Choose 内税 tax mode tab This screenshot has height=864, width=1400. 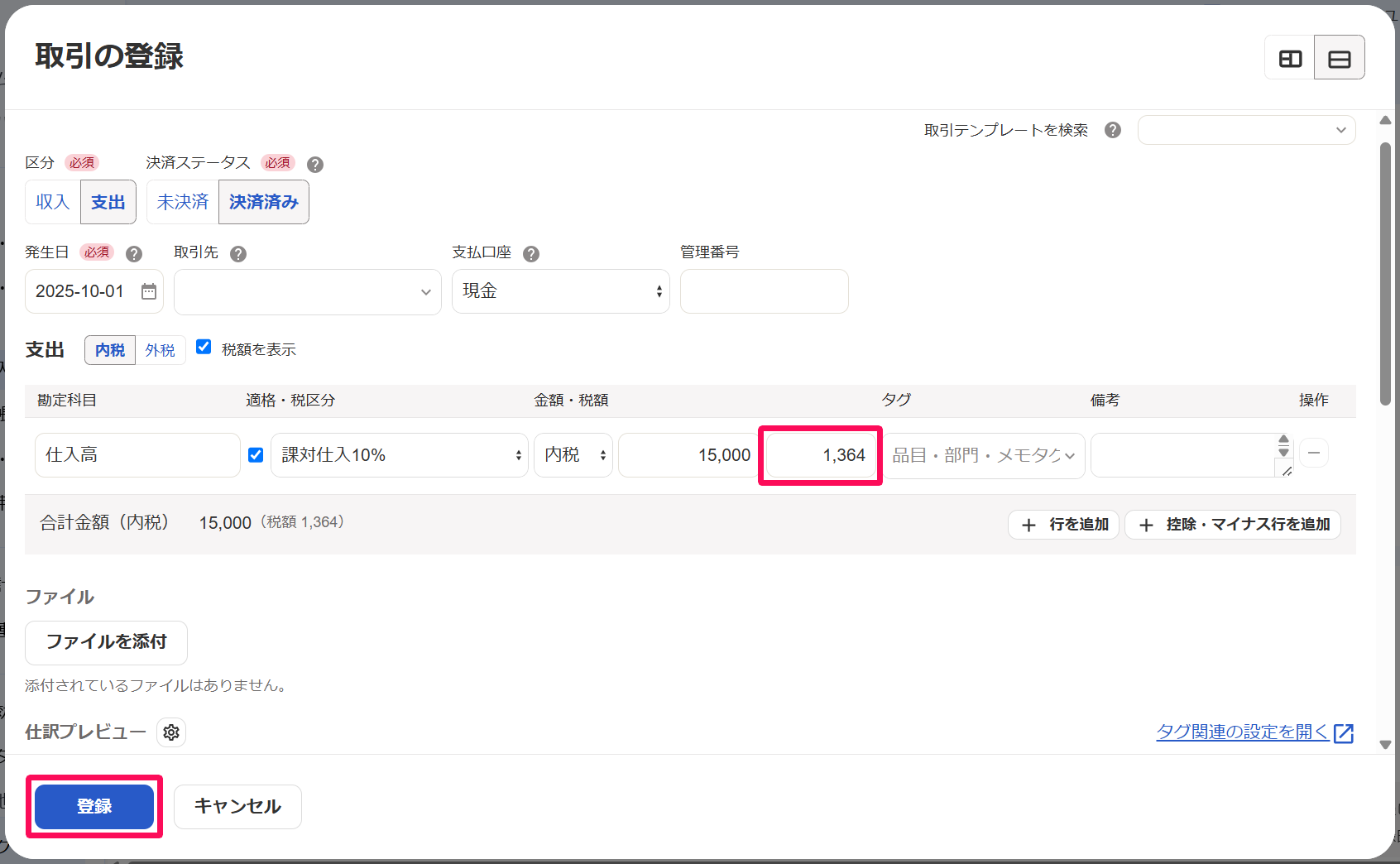(x=110, y=350)
